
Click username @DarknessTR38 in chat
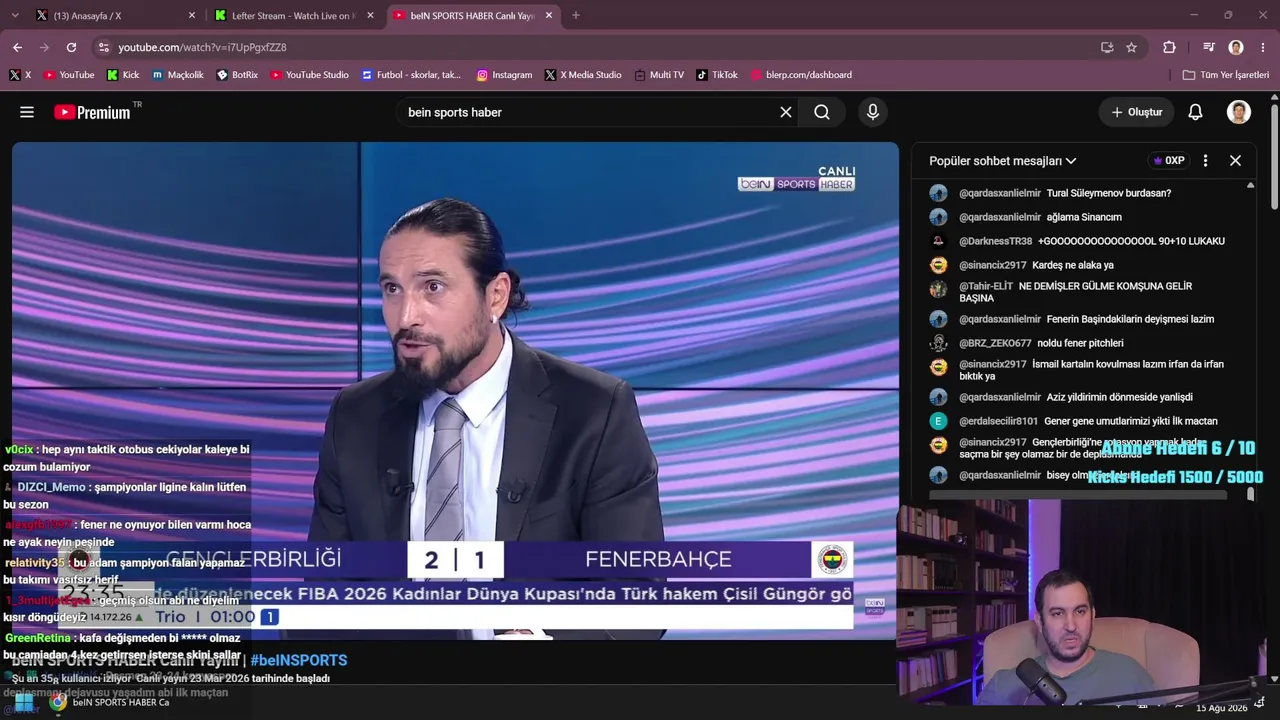tap(995, 241)
